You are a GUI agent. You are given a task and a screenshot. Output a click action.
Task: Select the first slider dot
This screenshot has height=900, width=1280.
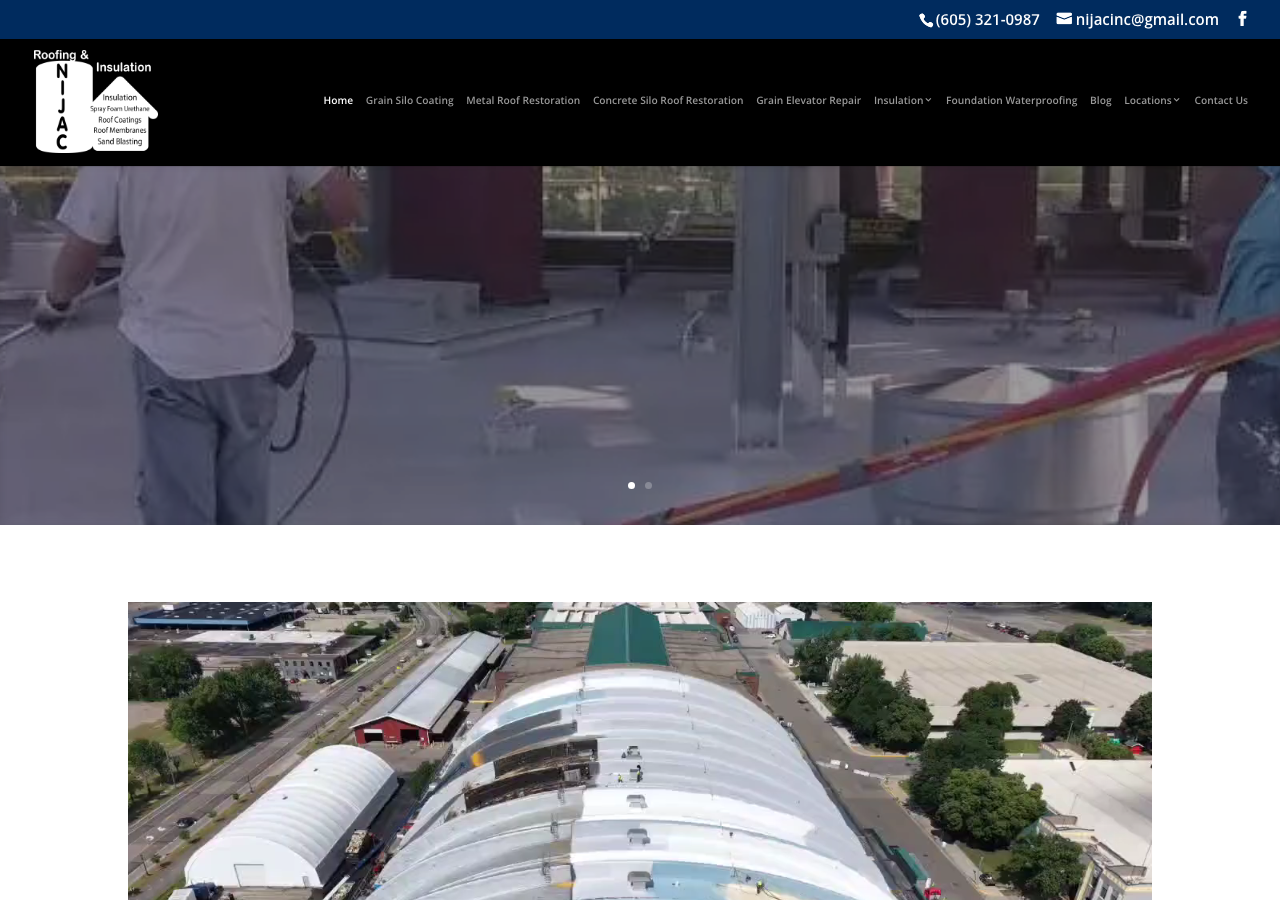coord(631,485)
